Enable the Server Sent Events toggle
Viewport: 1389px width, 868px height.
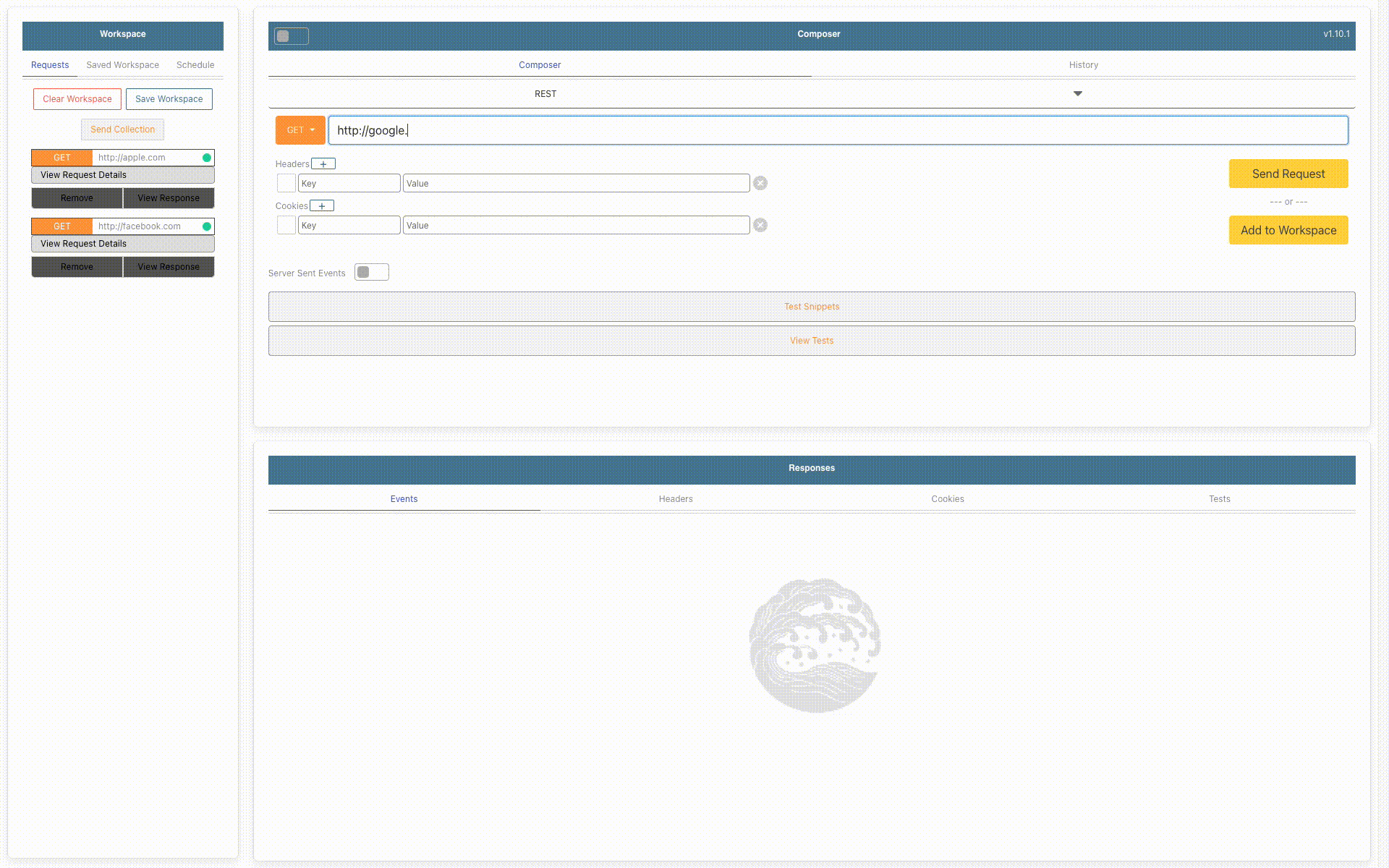(x=371, y=273)
